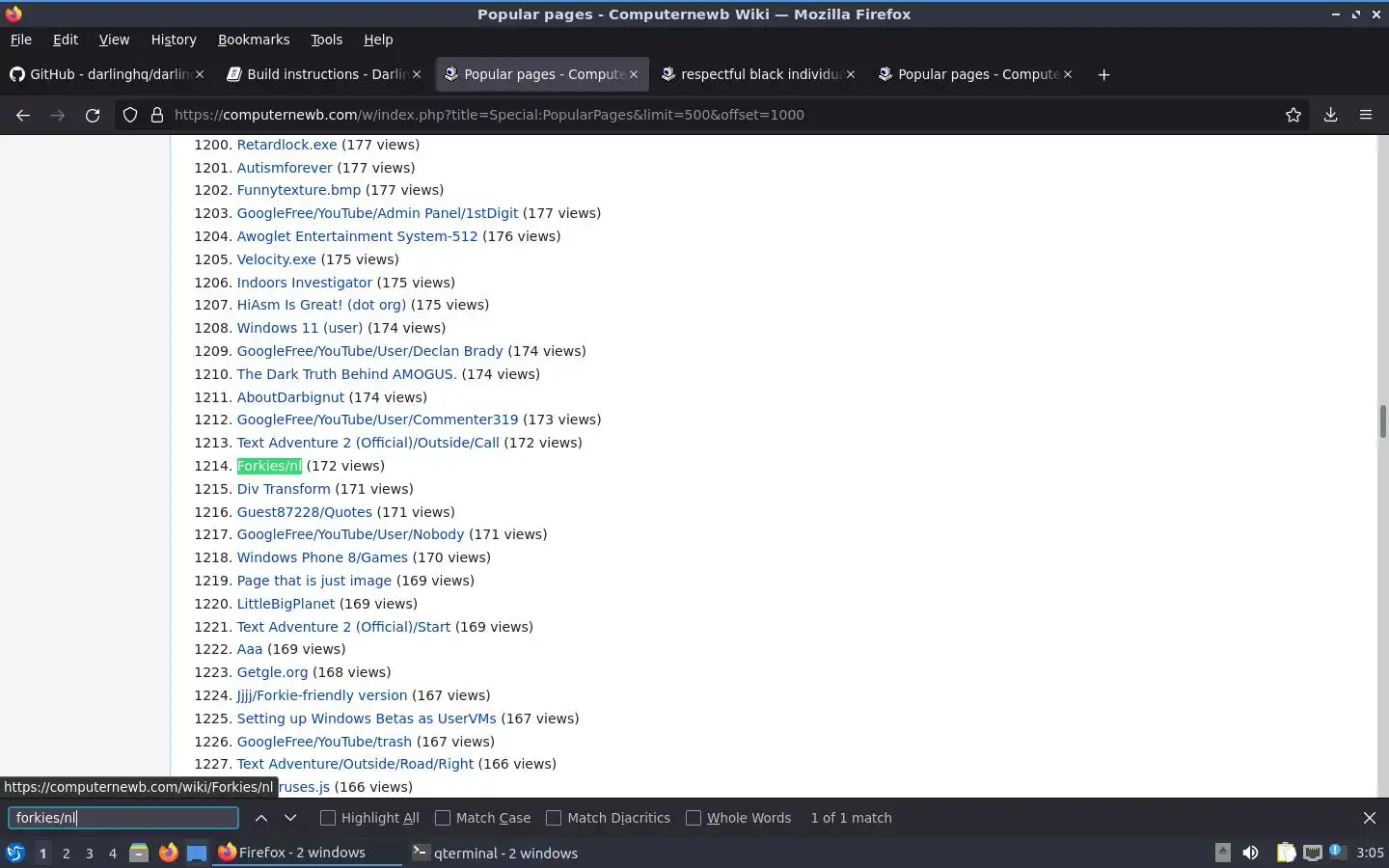Open the Velocity.exe link
1389x868 pixels.
tap(277, 259)
